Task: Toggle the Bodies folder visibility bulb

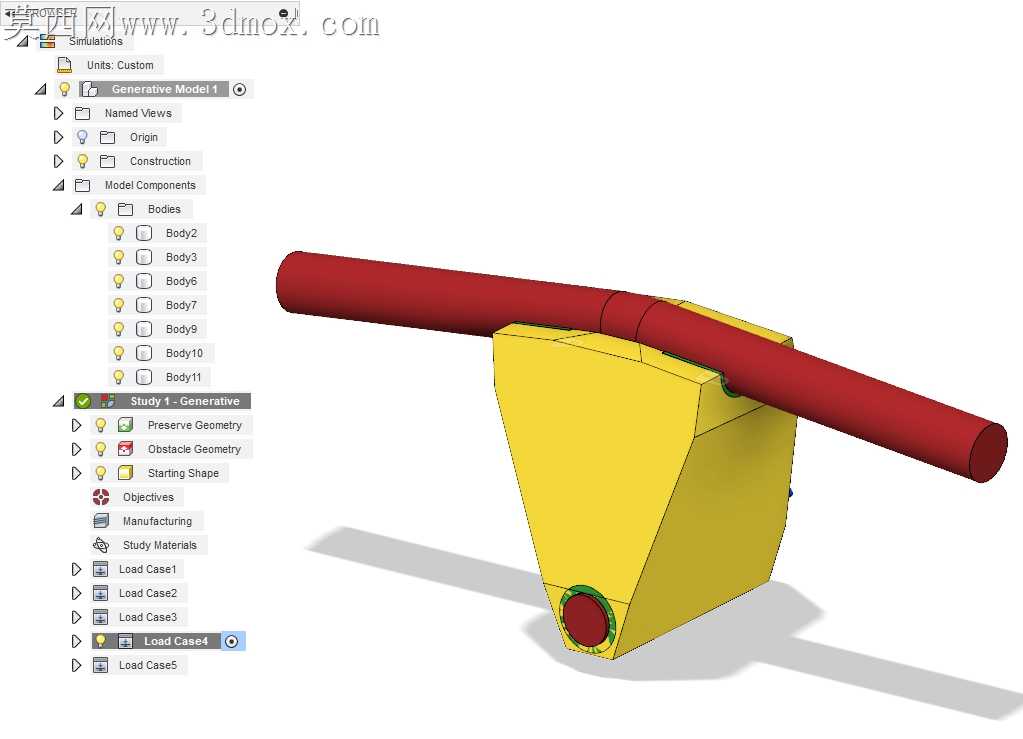Action: pos(100,209)
